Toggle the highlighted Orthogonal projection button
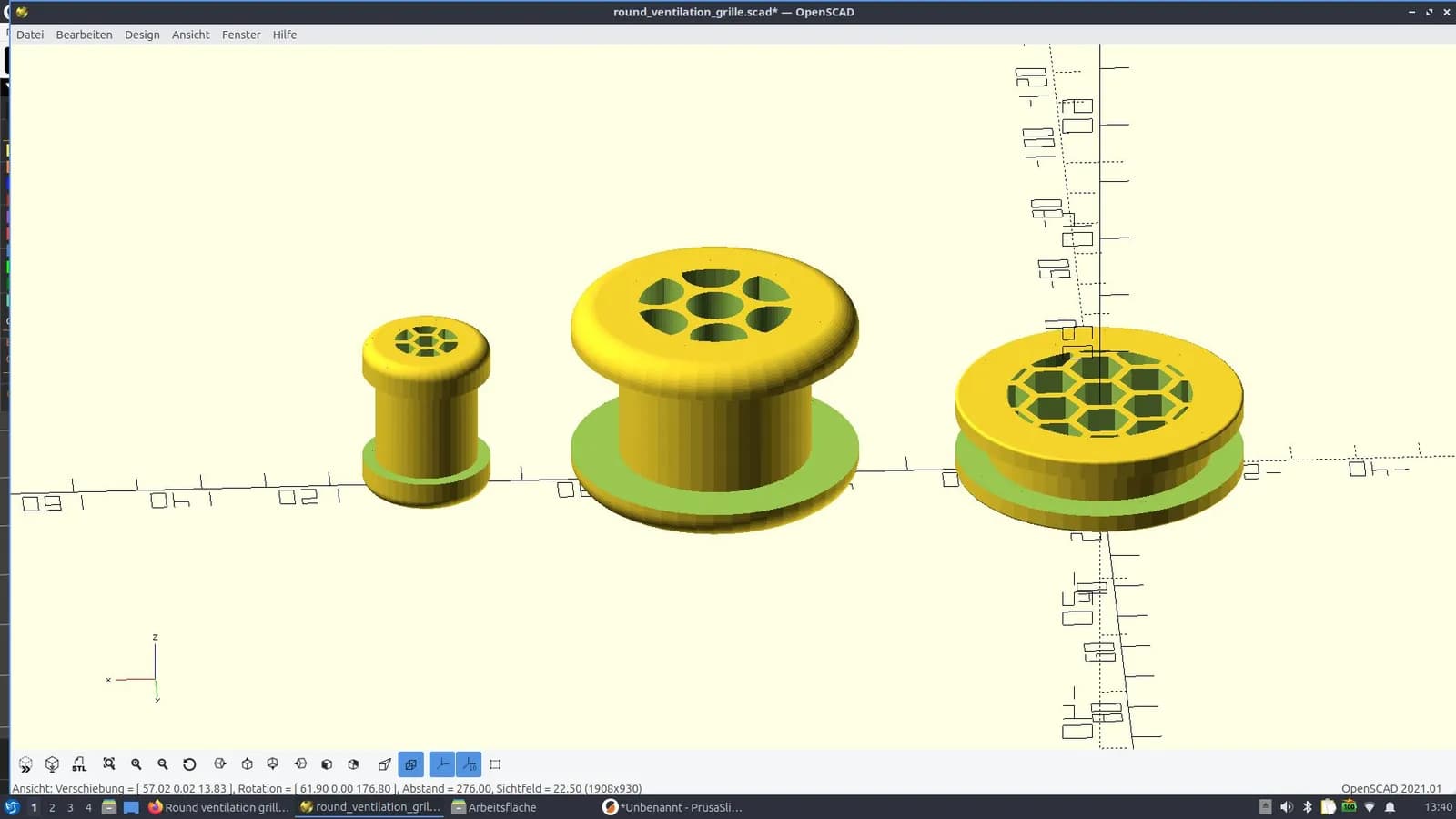This screenshot has height=819, width=1456. [x=411, y=764]
